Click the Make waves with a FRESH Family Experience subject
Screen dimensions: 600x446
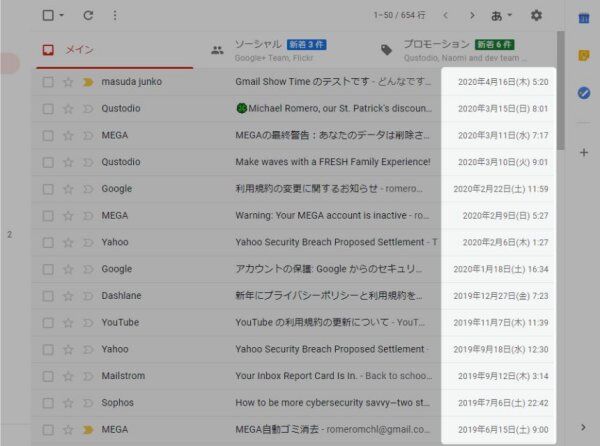coord(333,162)
